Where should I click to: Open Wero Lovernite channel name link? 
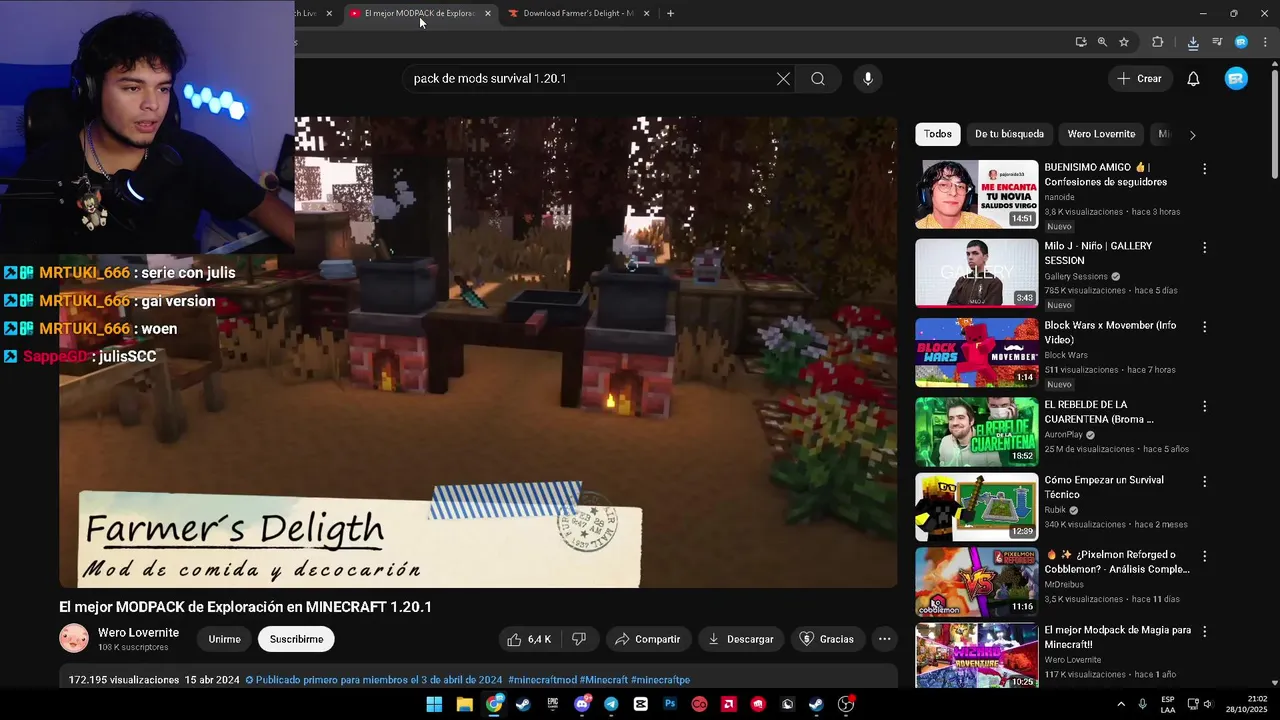[138, 633]
